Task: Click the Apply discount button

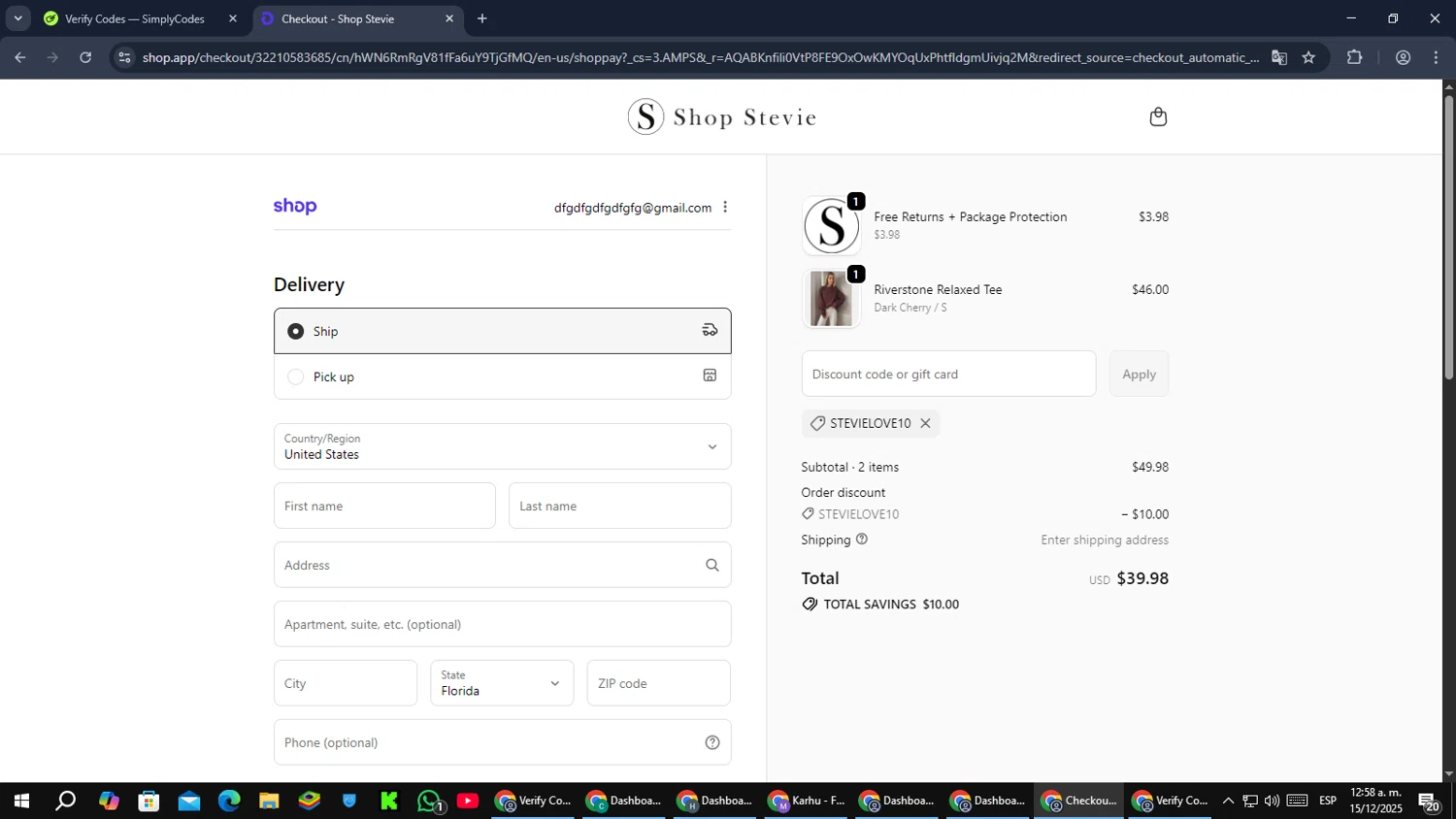Action: coord(1139,374)
